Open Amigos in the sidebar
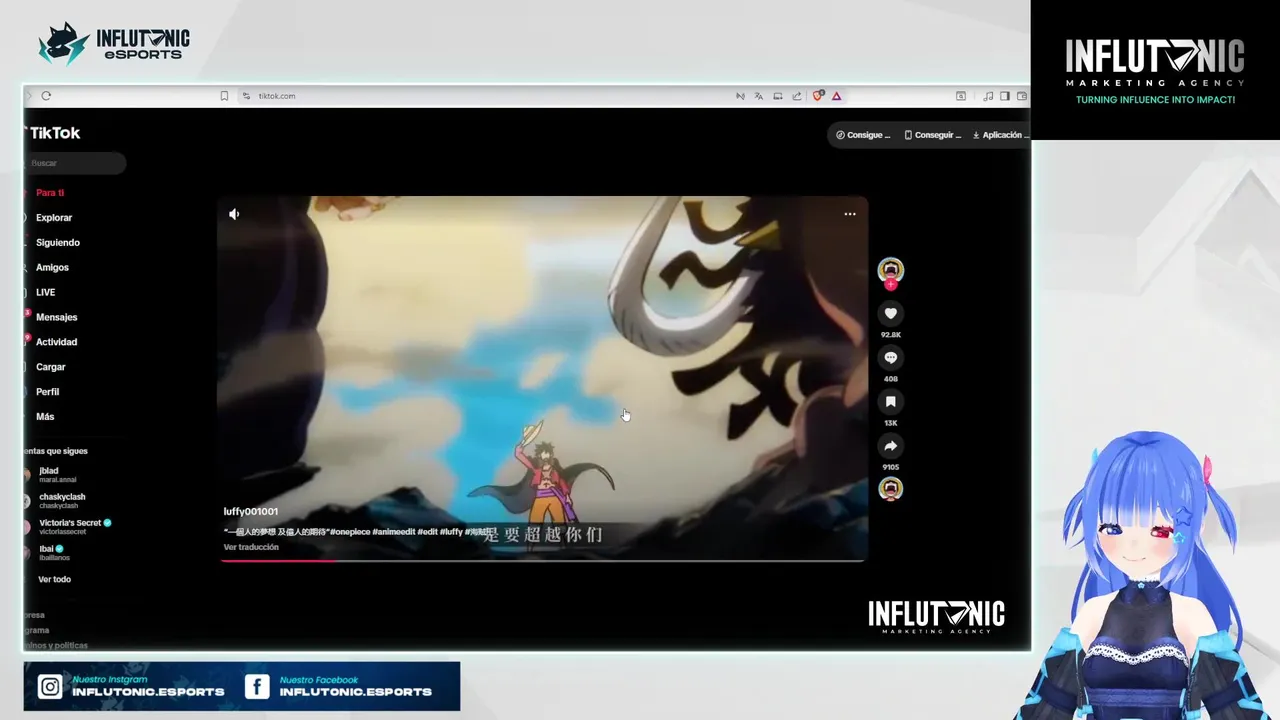 52,268
